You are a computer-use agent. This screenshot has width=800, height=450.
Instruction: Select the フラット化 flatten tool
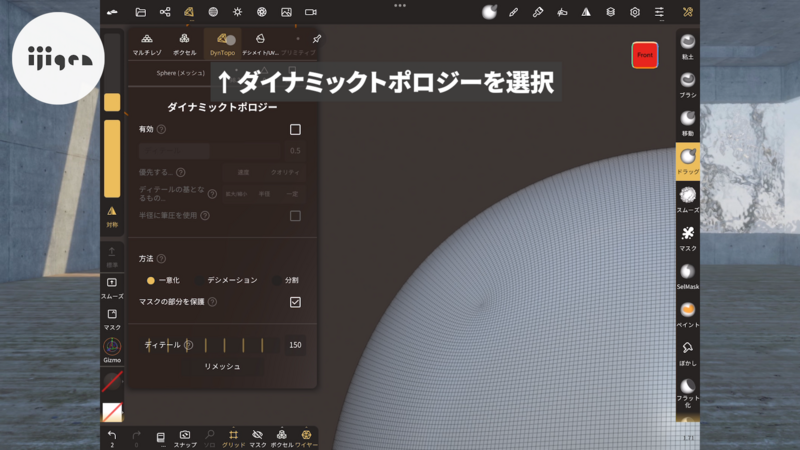point(688,393)
